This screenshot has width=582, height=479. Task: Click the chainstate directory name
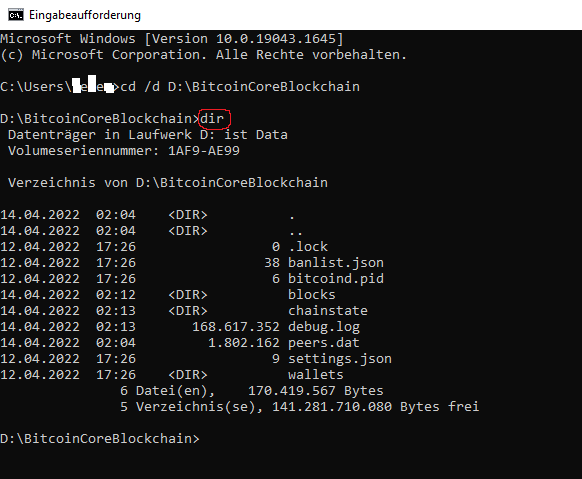coord(328,311)
